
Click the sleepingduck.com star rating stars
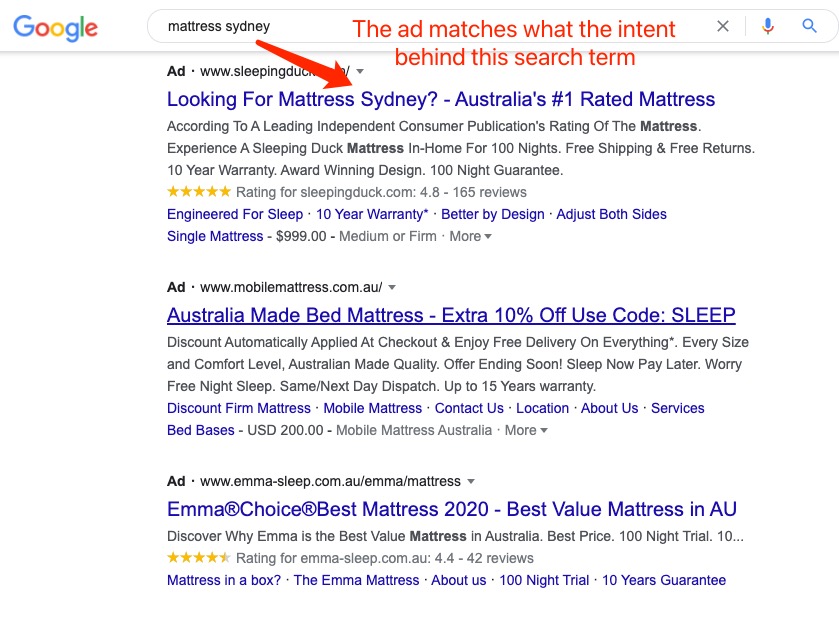199,191
